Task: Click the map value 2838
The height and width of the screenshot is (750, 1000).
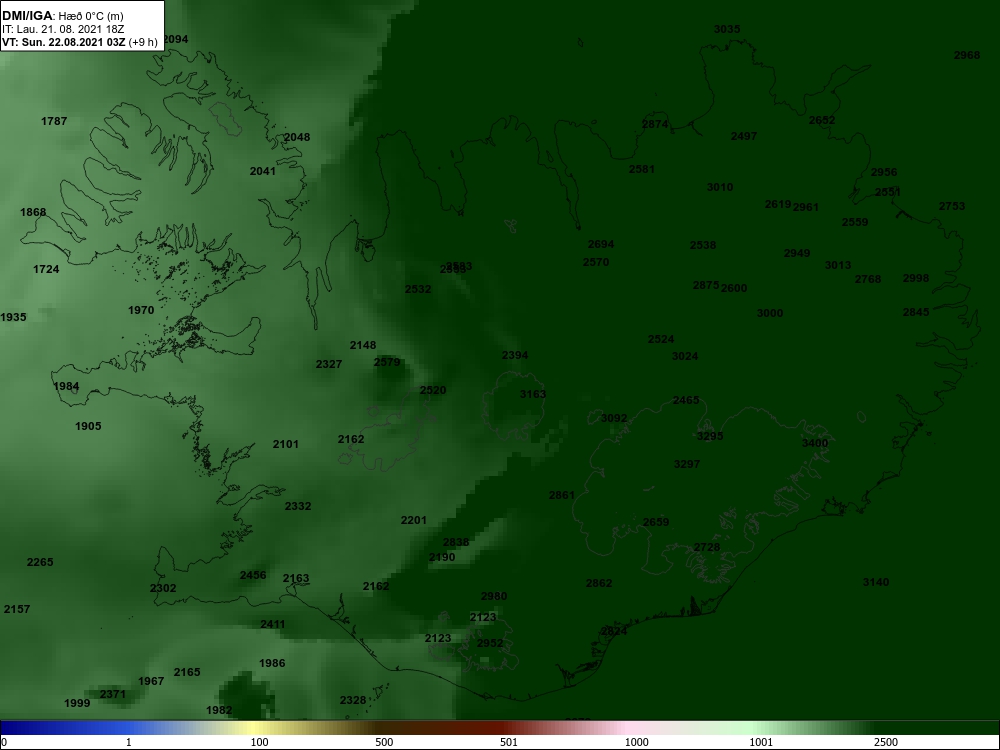Action: tap(456, 542)
